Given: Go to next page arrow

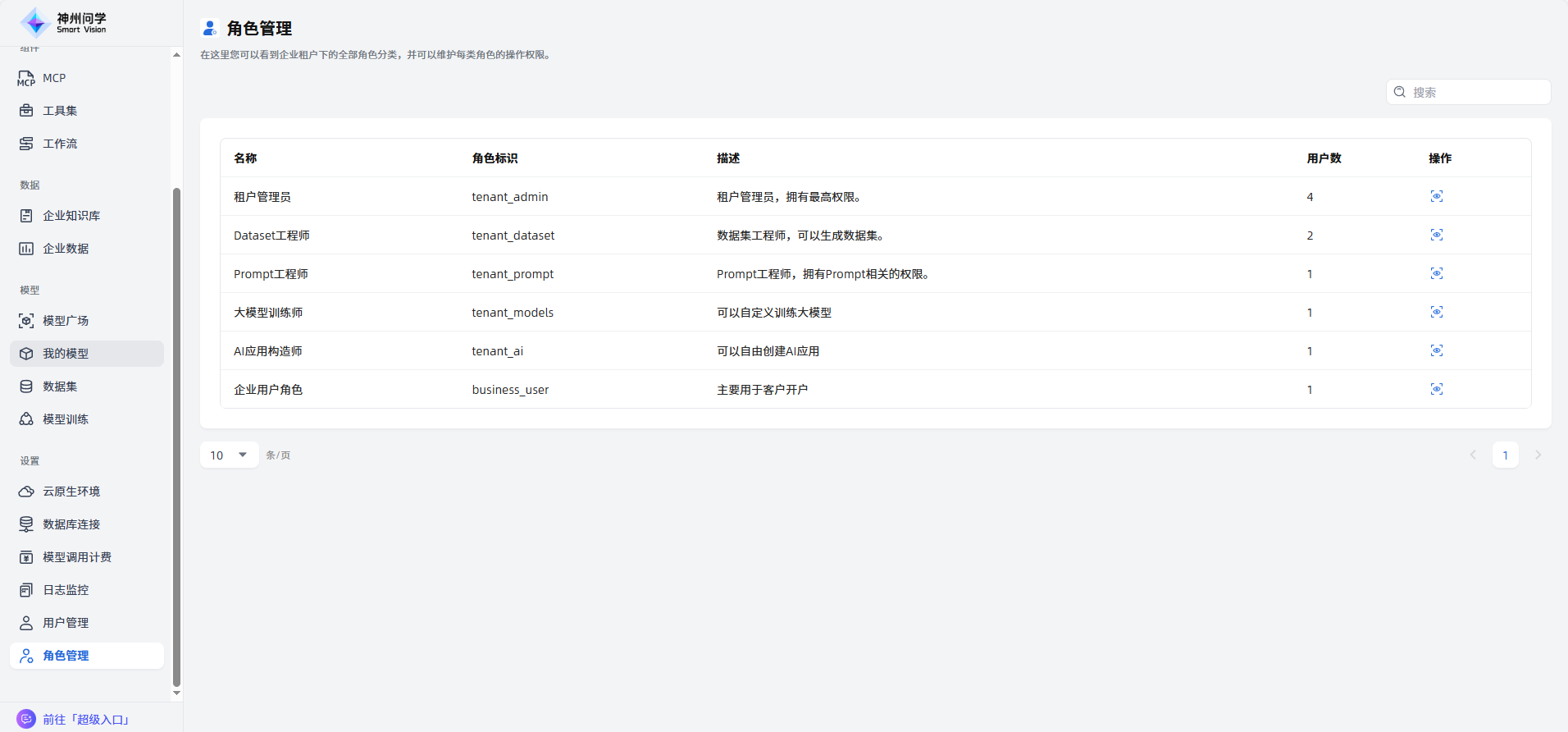Looking at the screenshot, I should click(1538, 455).
